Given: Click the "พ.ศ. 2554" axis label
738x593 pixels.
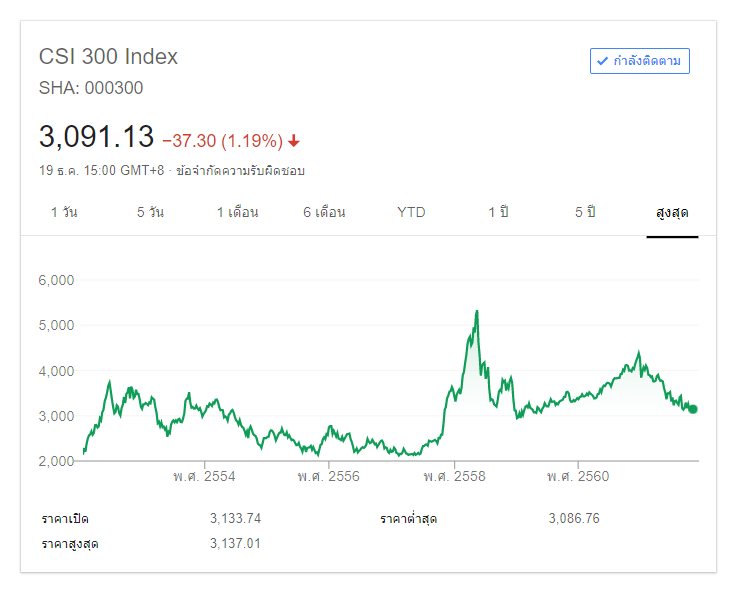Looking at the screenshot, I should click(x=204, y=476).
